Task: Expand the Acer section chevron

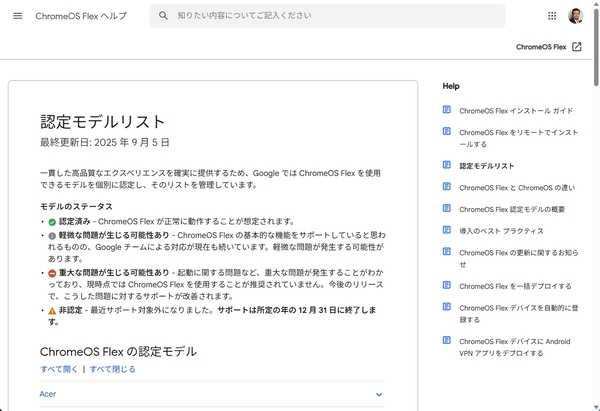Action: [x=379, y=395]
